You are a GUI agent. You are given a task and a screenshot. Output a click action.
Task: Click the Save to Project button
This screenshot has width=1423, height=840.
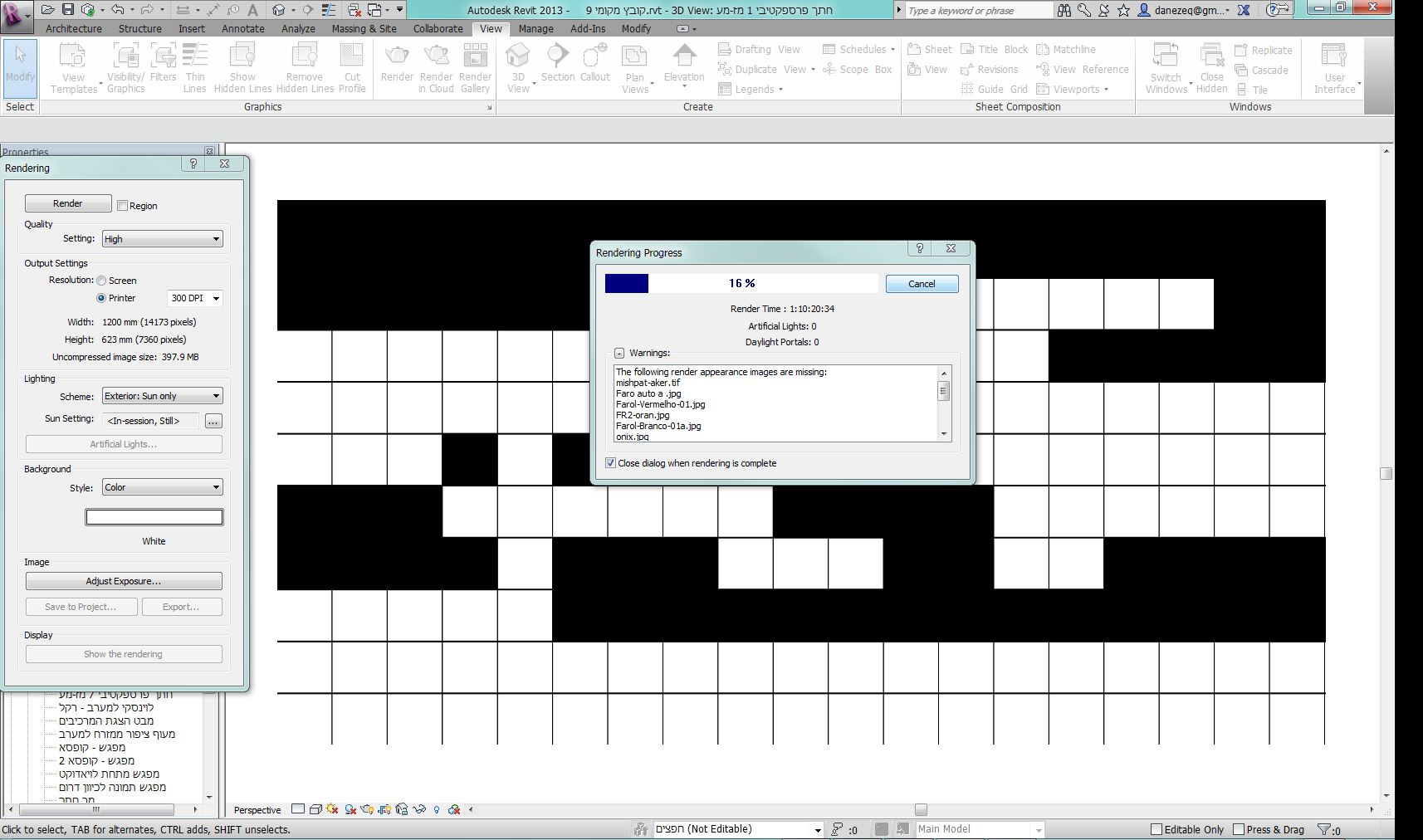point(81,607)
